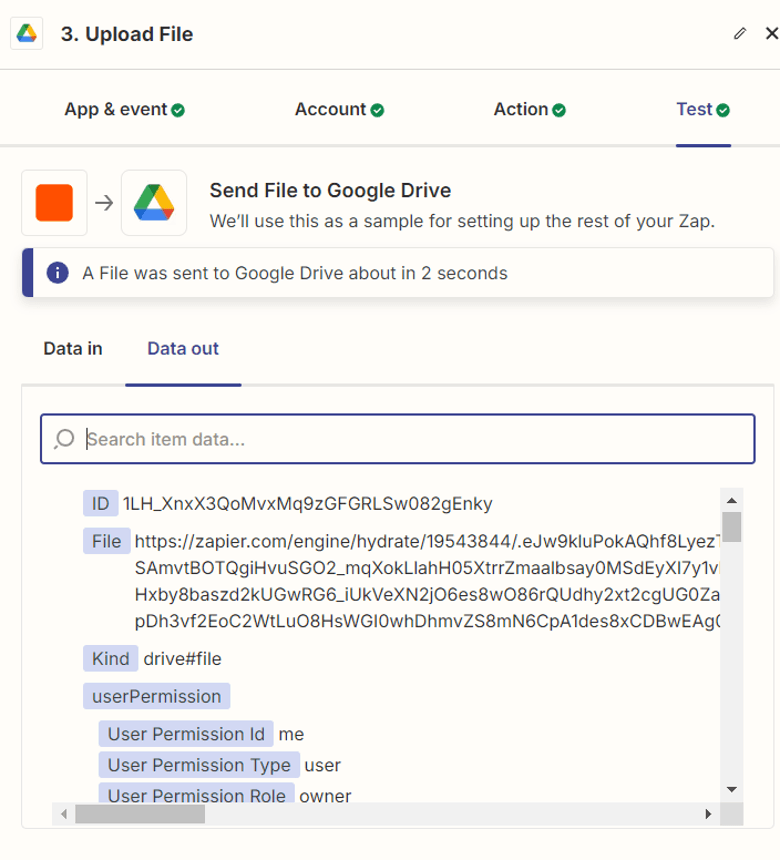This screenshot has height=860, width=780.
Task: Click the large Google Drive app icon
Action: pos(154,202)
